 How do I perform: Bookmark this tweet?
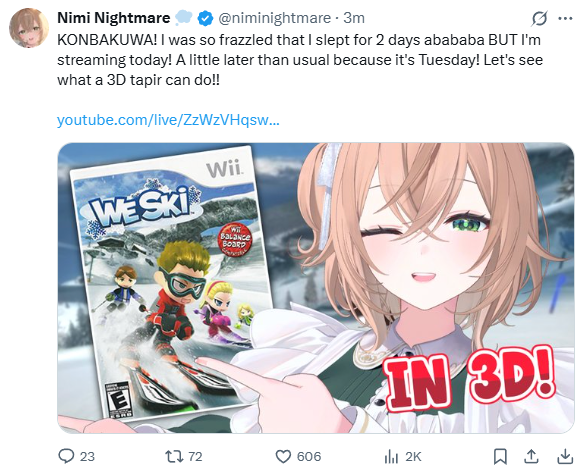coord(500,456)
